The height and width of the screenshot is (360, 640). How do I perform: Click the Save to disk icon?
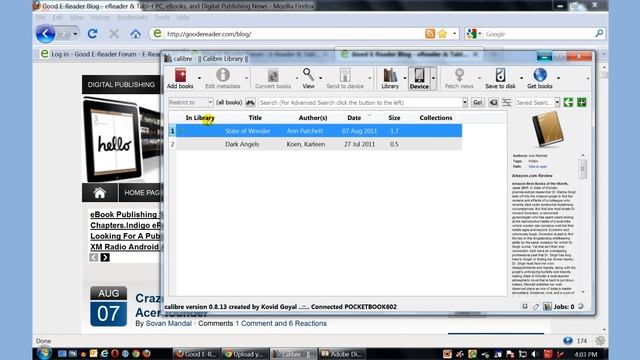coord(500,76)
